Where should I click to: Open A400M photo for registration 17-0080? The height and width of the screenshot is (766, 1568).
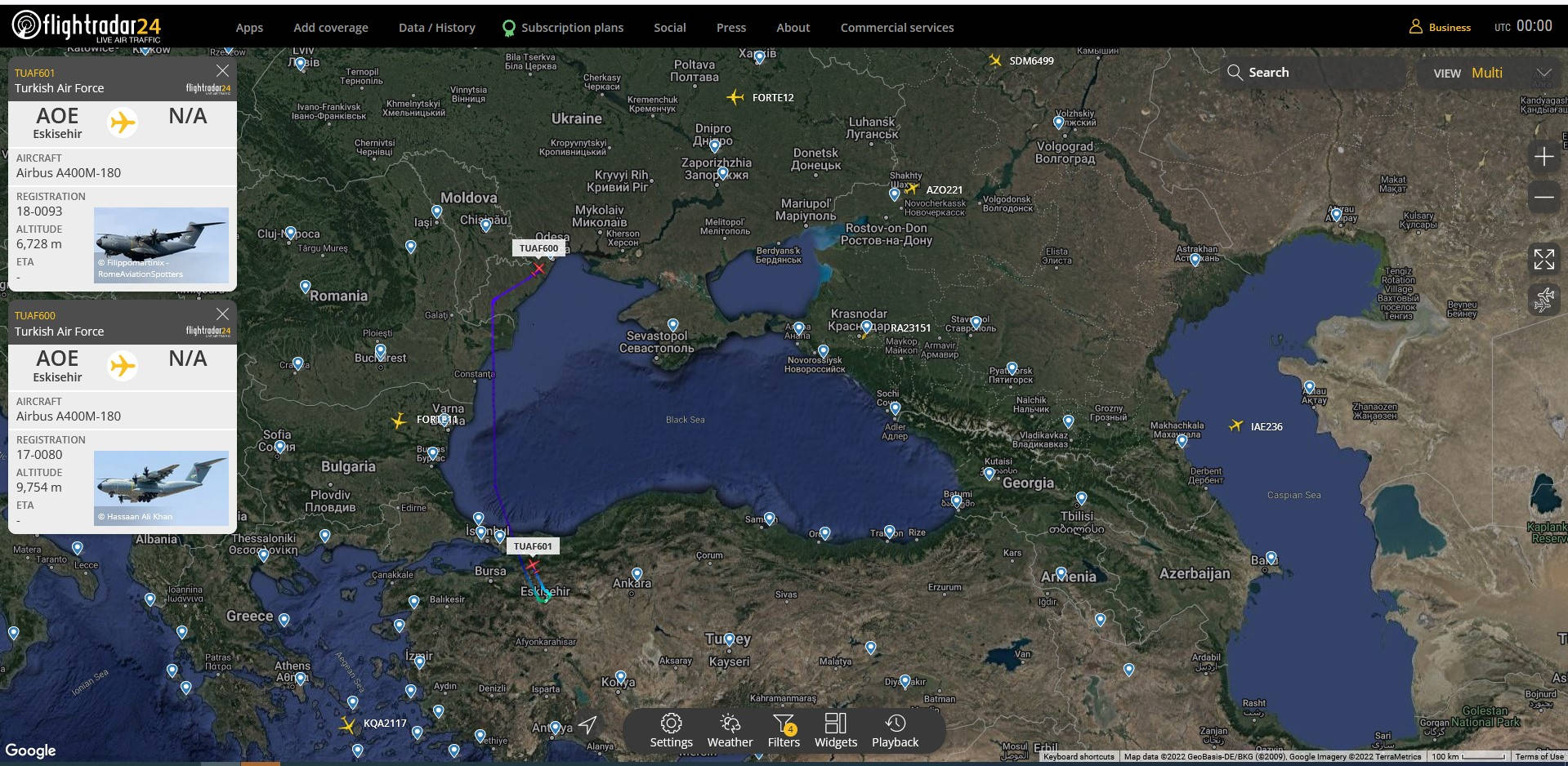pyautogui.click(x=161, y=488)
